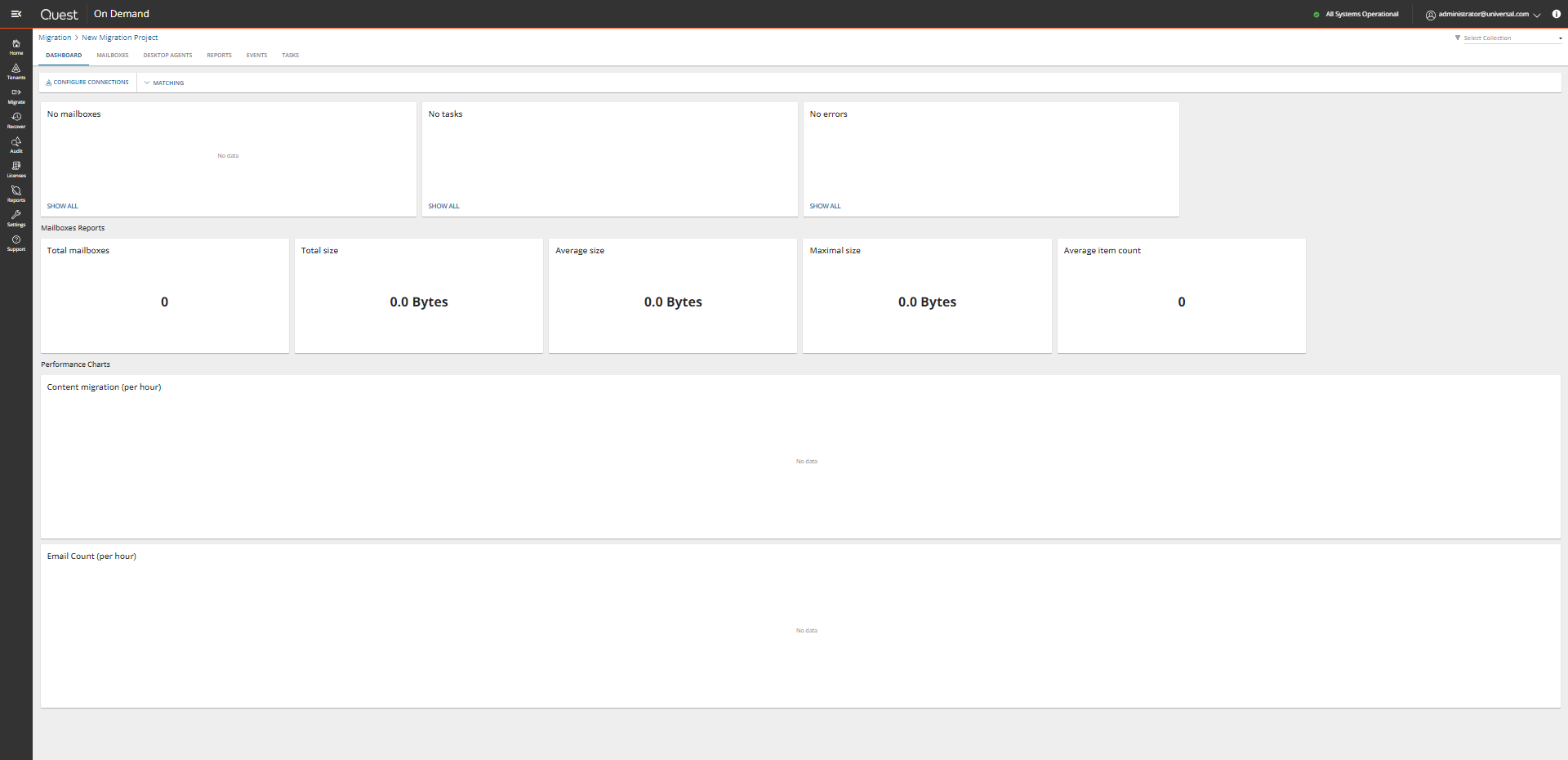Click the Content migration (per hour) chart title
Viewport: 1568px width, 760px height.
tap(104, 387)
